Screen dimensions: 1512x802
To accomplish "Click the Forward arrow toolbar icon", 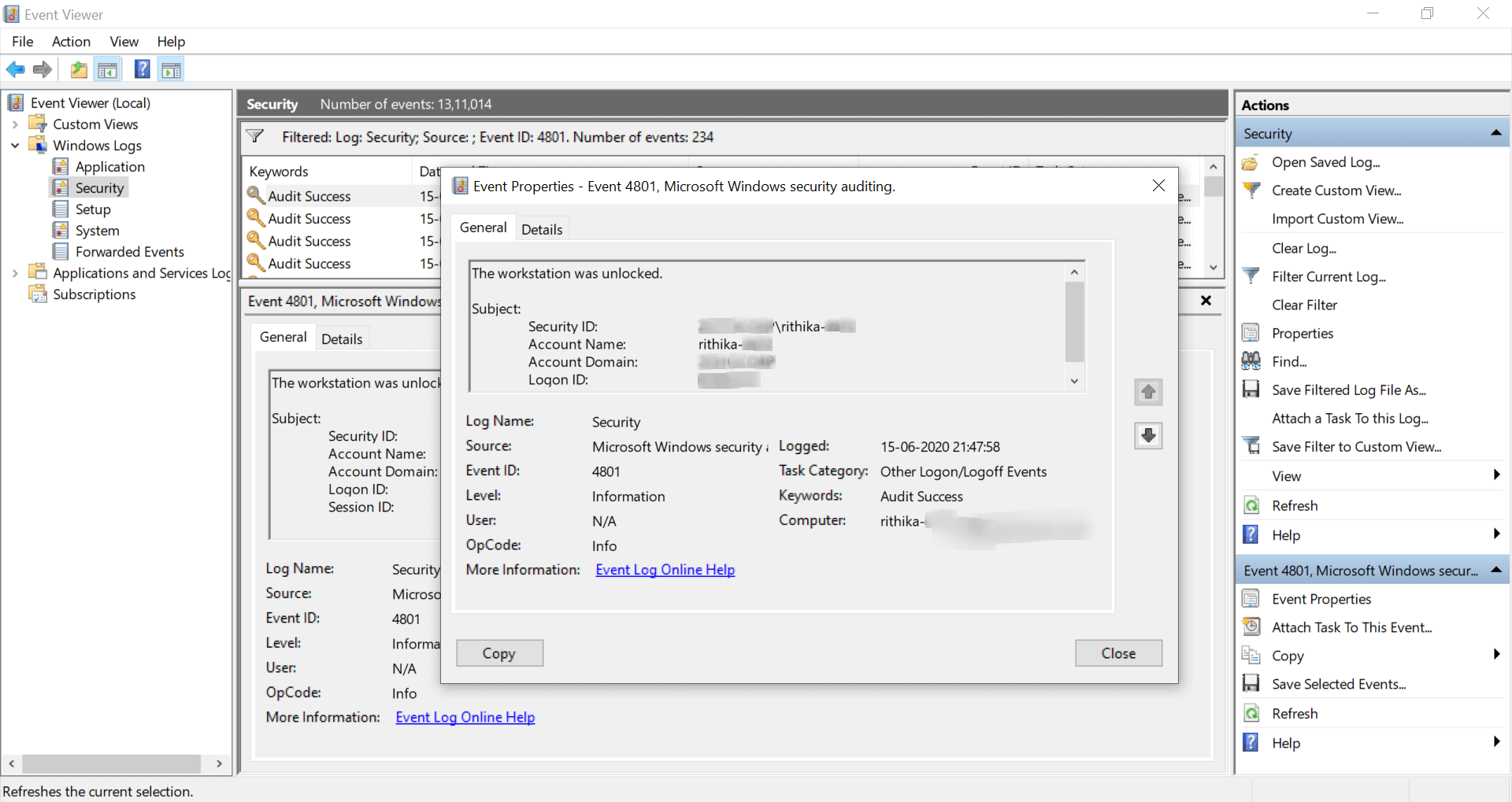I will 43,70.
